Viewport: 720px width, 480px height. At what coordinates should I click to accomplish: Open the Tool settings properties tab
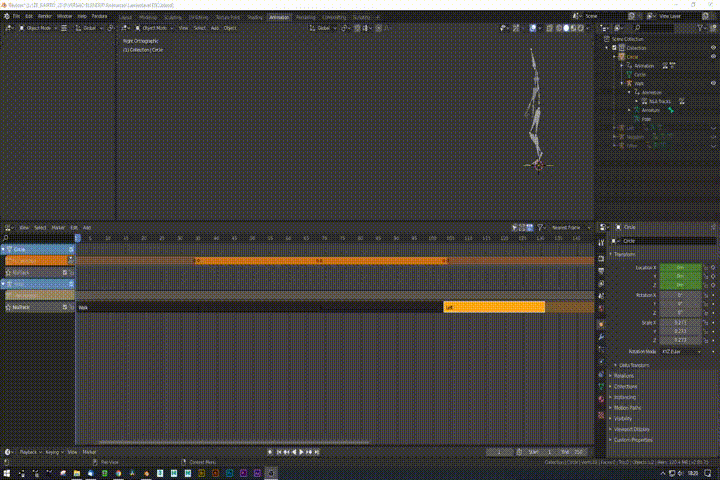(601, 243)
